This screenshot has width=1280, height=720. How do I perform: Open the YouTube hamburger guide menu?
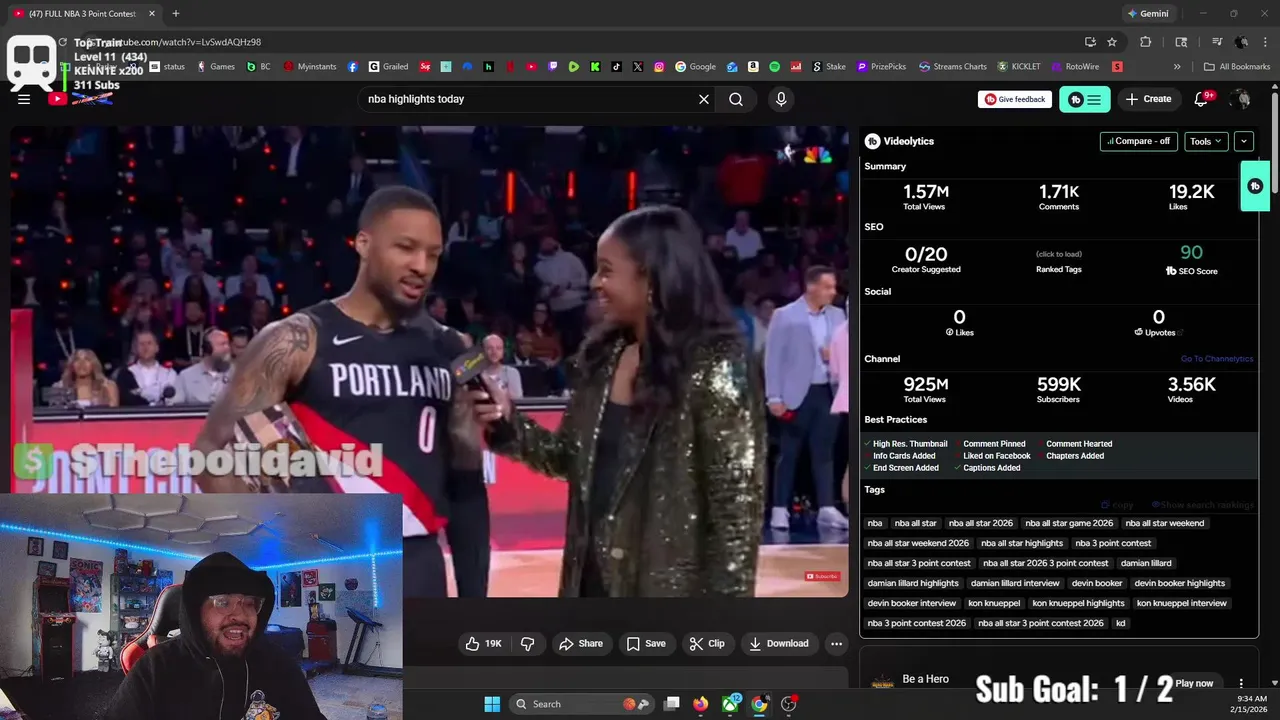point(24,99)
